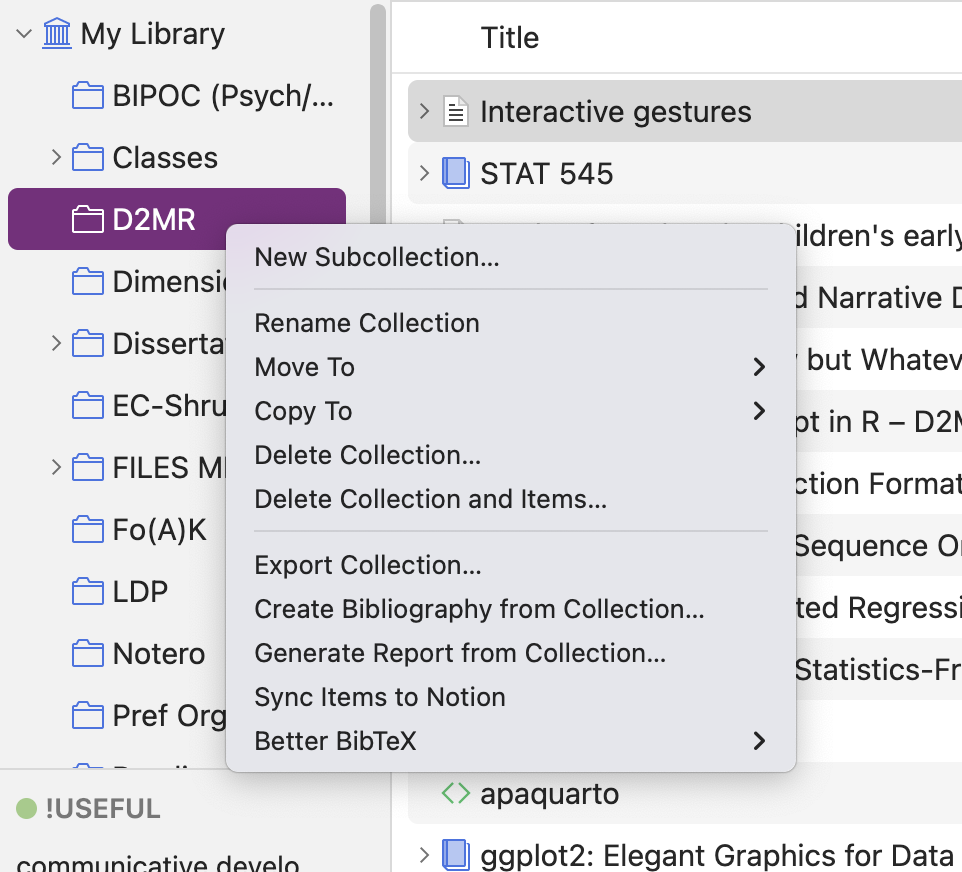
Task: Choose Rename Collection
Action: 368,322
